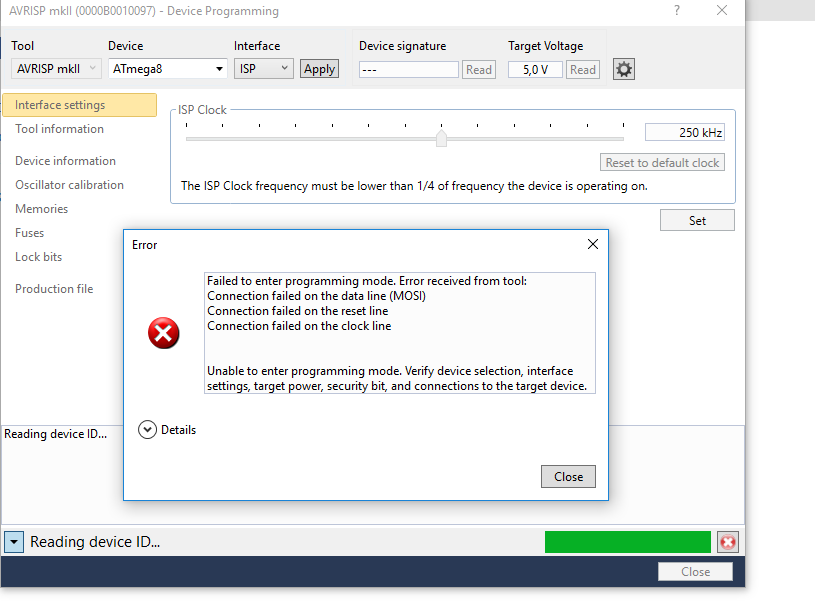Screen dimensions: 815x612
Task: Open Oscillator calibration page
Action: 69,185
